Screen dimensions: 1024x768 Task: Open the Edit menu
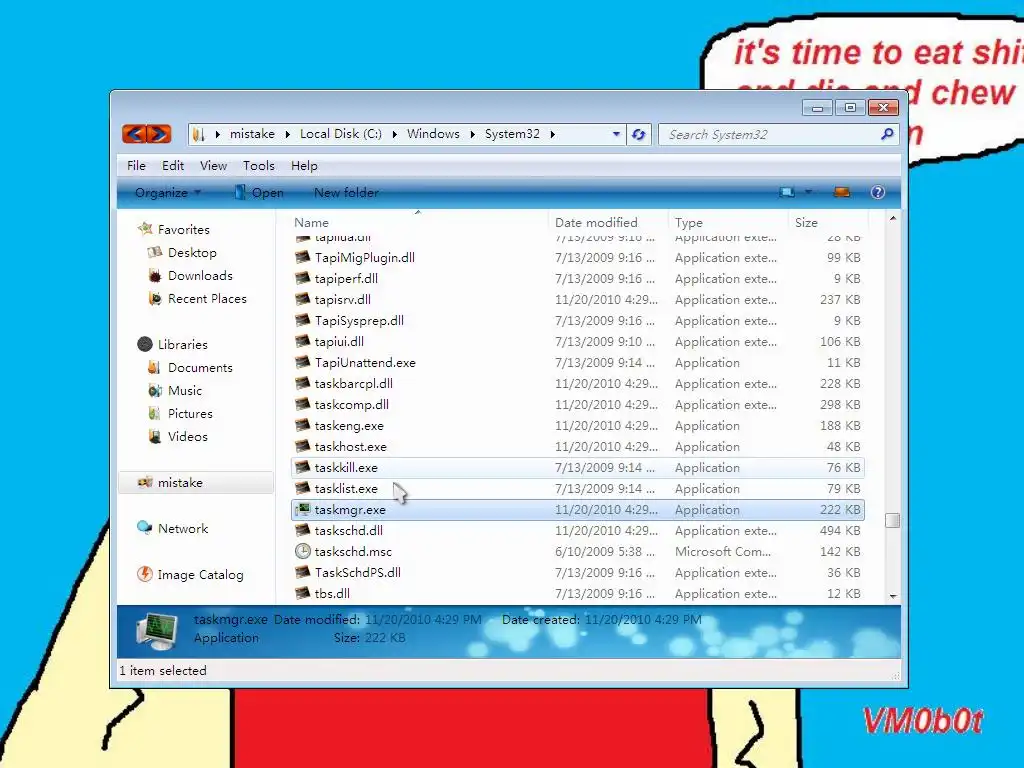click(173, 166)
